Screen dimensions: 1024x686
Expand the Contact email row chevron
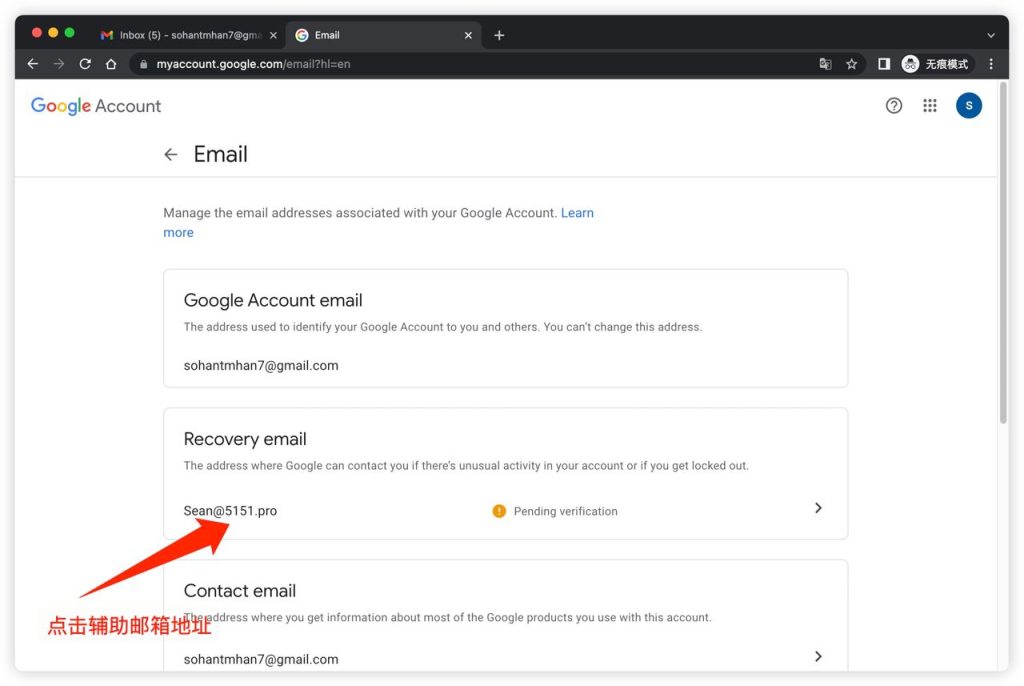[818, 656]
